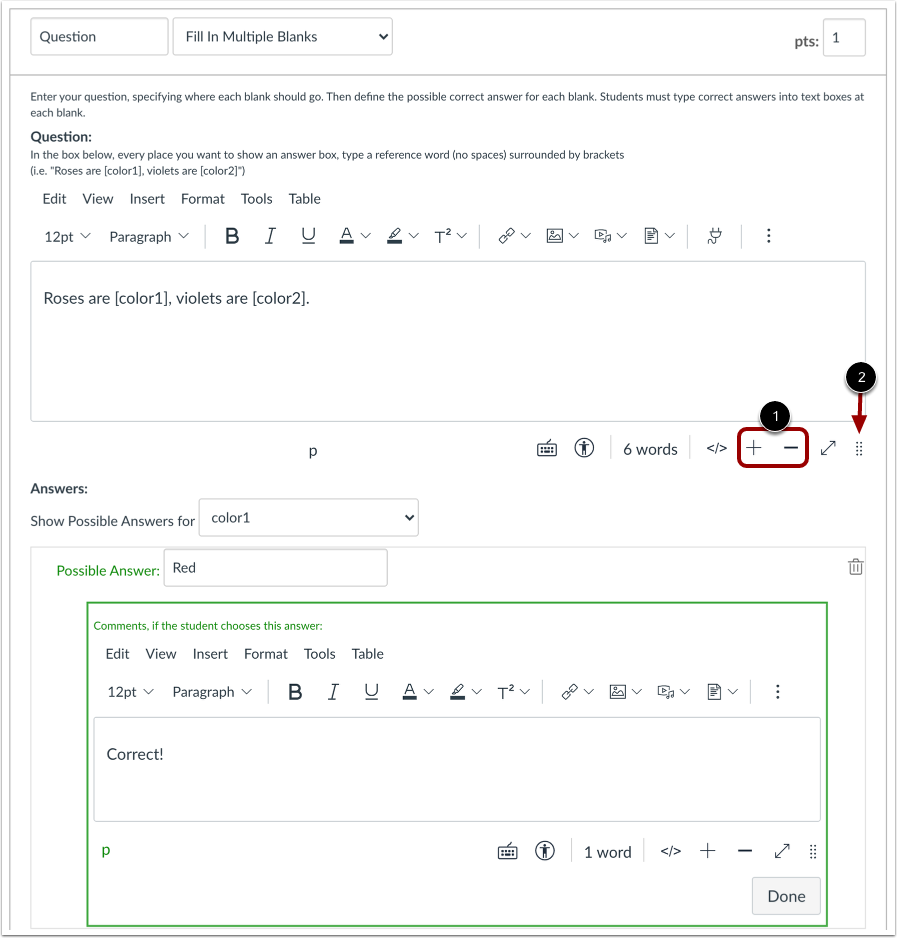Click the Done button

coord(785,896)
